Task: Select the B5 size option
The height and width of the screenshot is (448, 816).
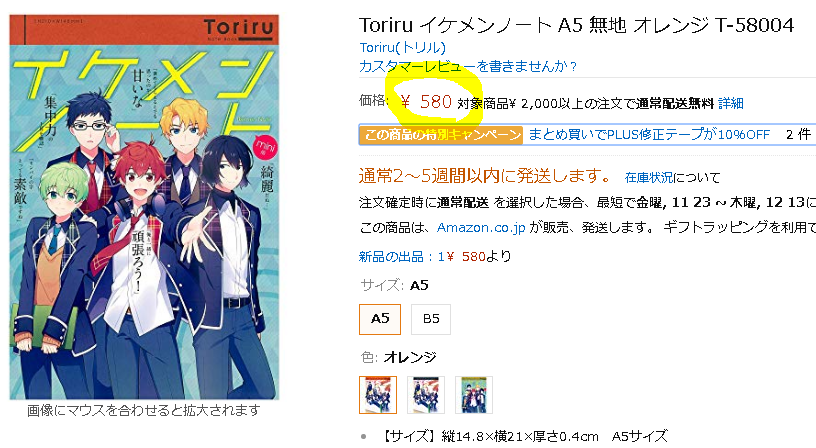Action: pyautogui.click(x=431, y=319)
